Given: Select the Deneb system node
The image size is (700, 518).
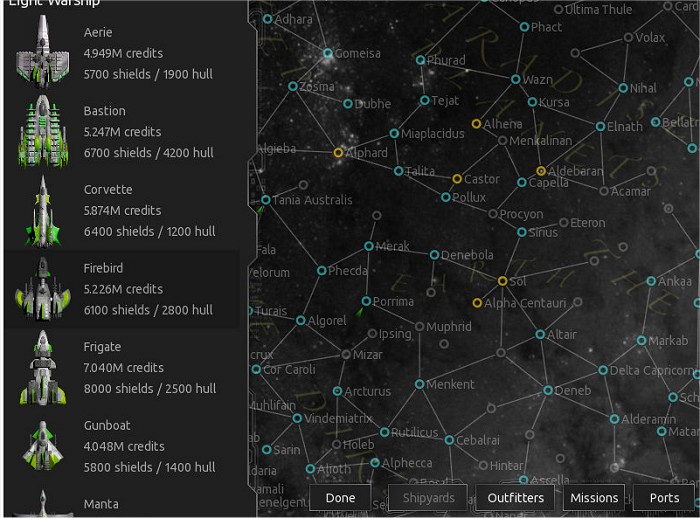Looking at the screenshot, I should 548,390.
